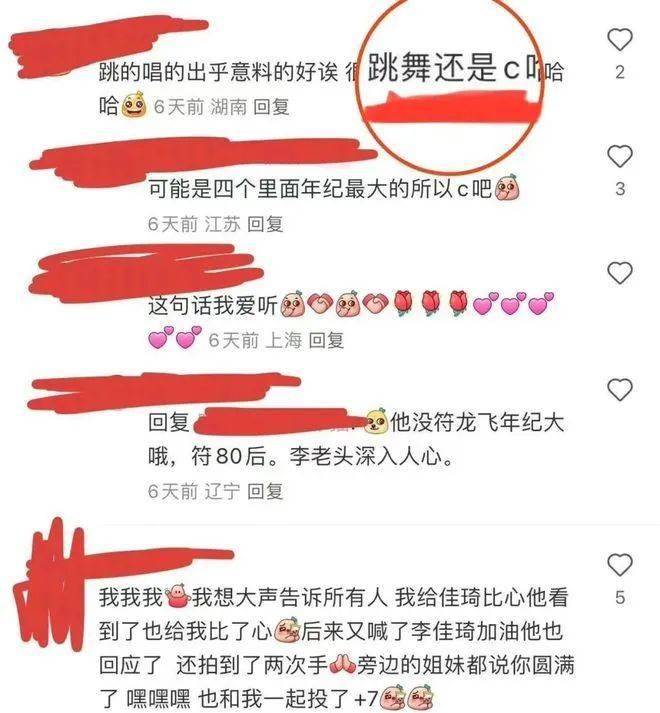The image size is (660, 713).
Task: Open the like count 2
Action: click(620, 72)
